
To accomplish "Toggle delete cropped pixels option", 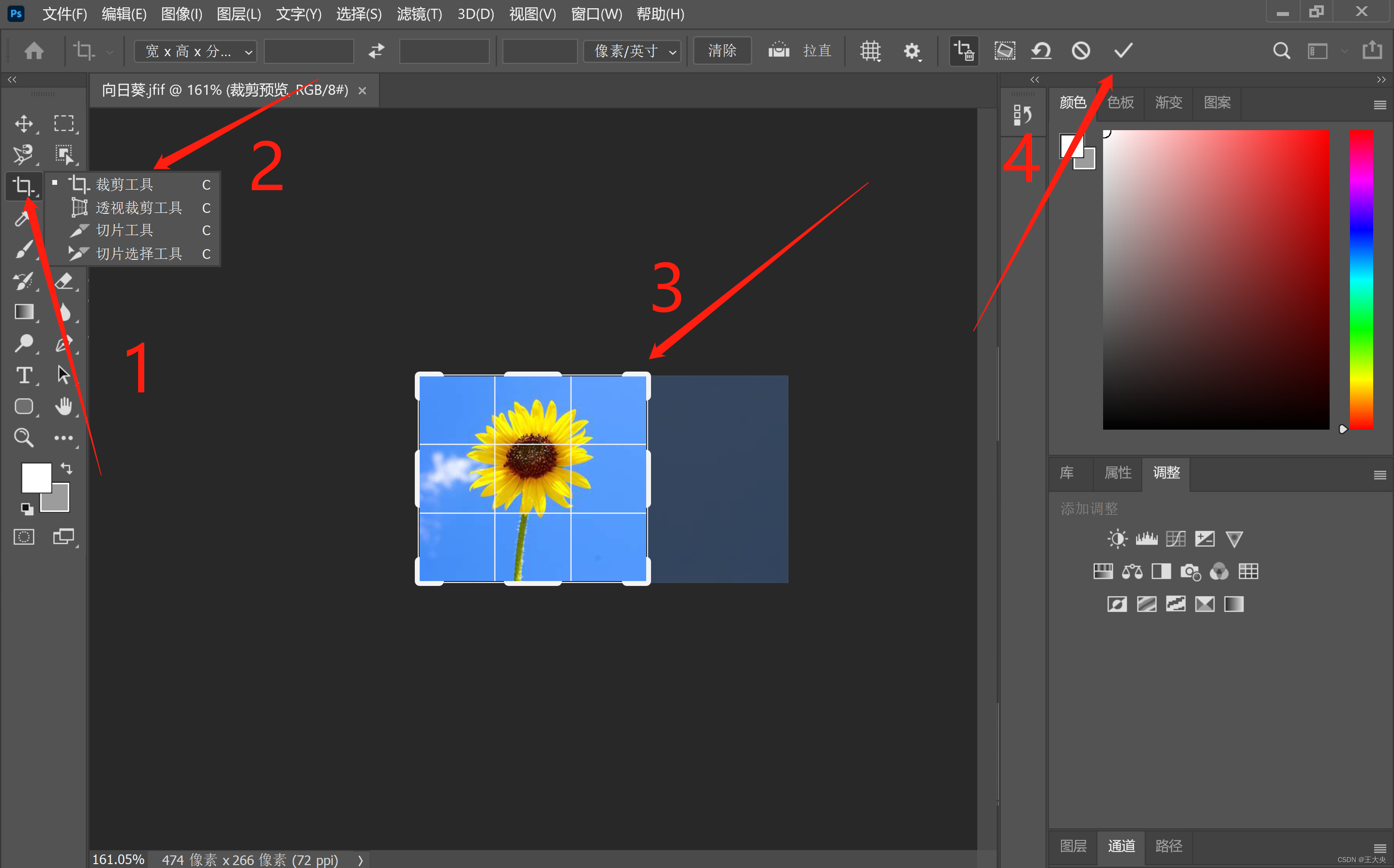I will click(x=963, y=51).
